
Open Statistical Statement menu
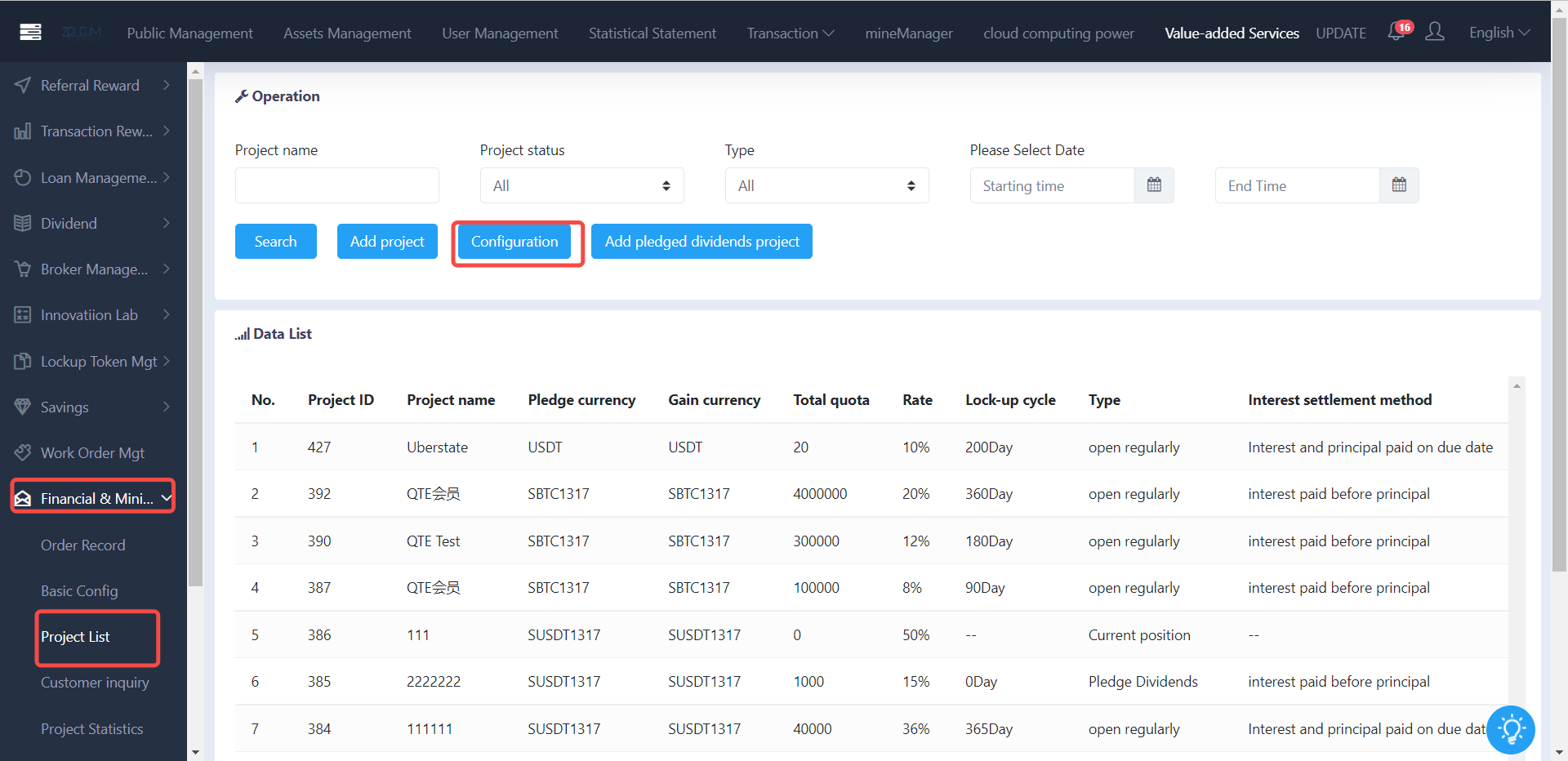(x=653, y=33)
